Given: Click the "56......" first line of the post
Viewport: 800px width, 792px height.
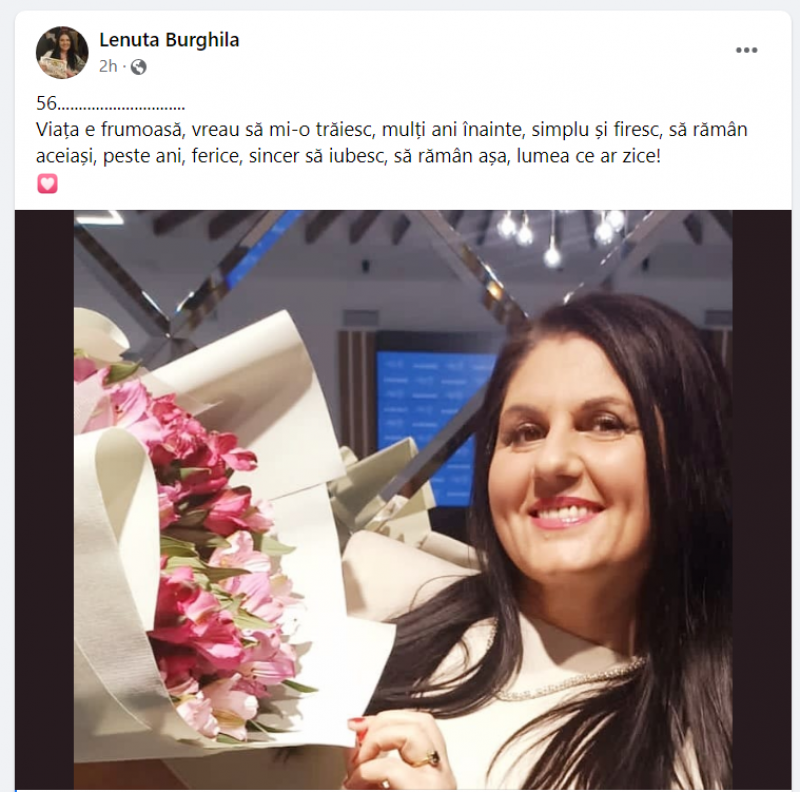Looking at the screenshot, I should (x=111, y=104).
